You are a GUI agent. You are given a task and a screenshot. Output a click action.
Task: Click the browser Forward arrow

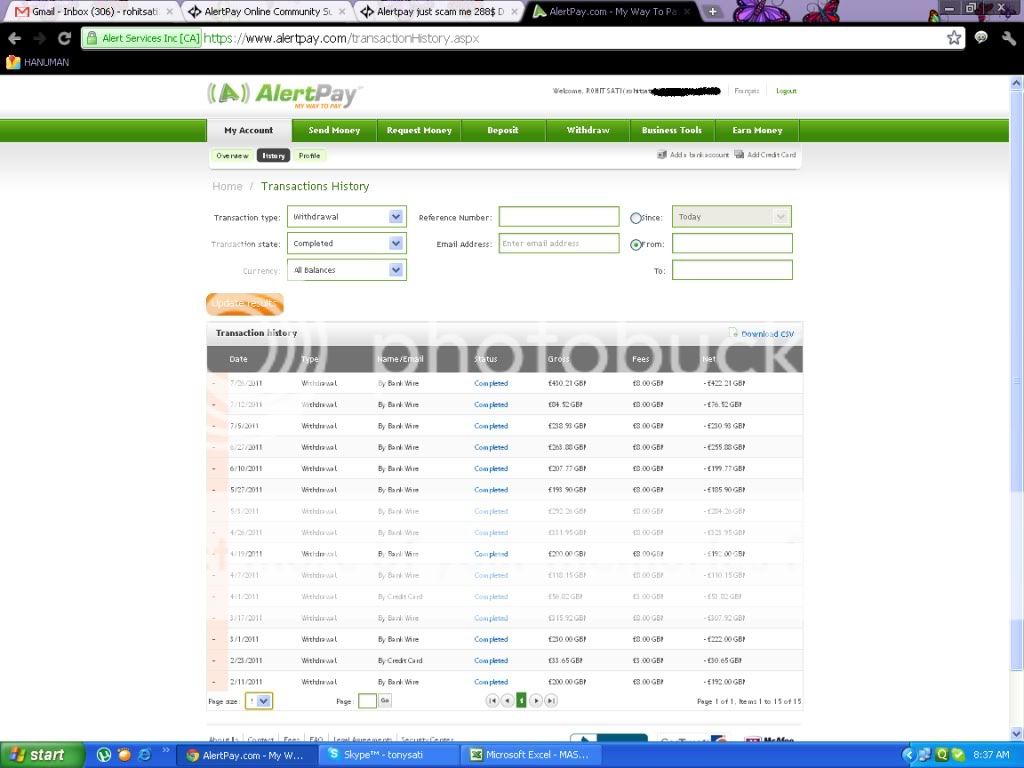39,39
